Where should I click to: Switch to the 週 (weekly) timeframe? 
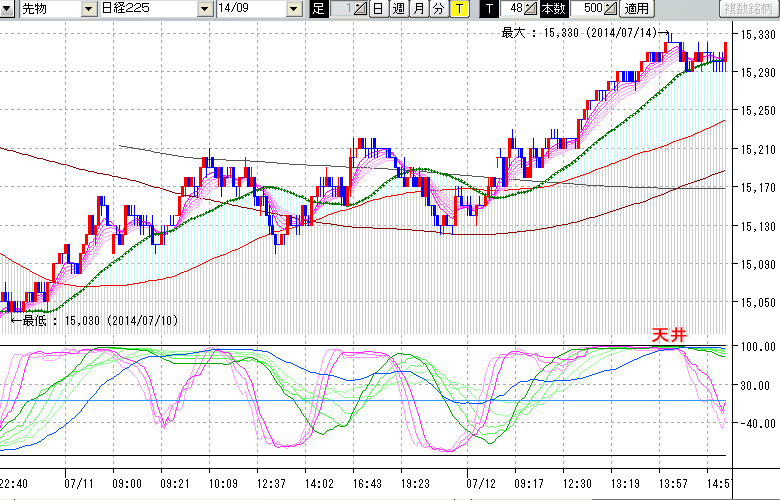coord(398,9)
